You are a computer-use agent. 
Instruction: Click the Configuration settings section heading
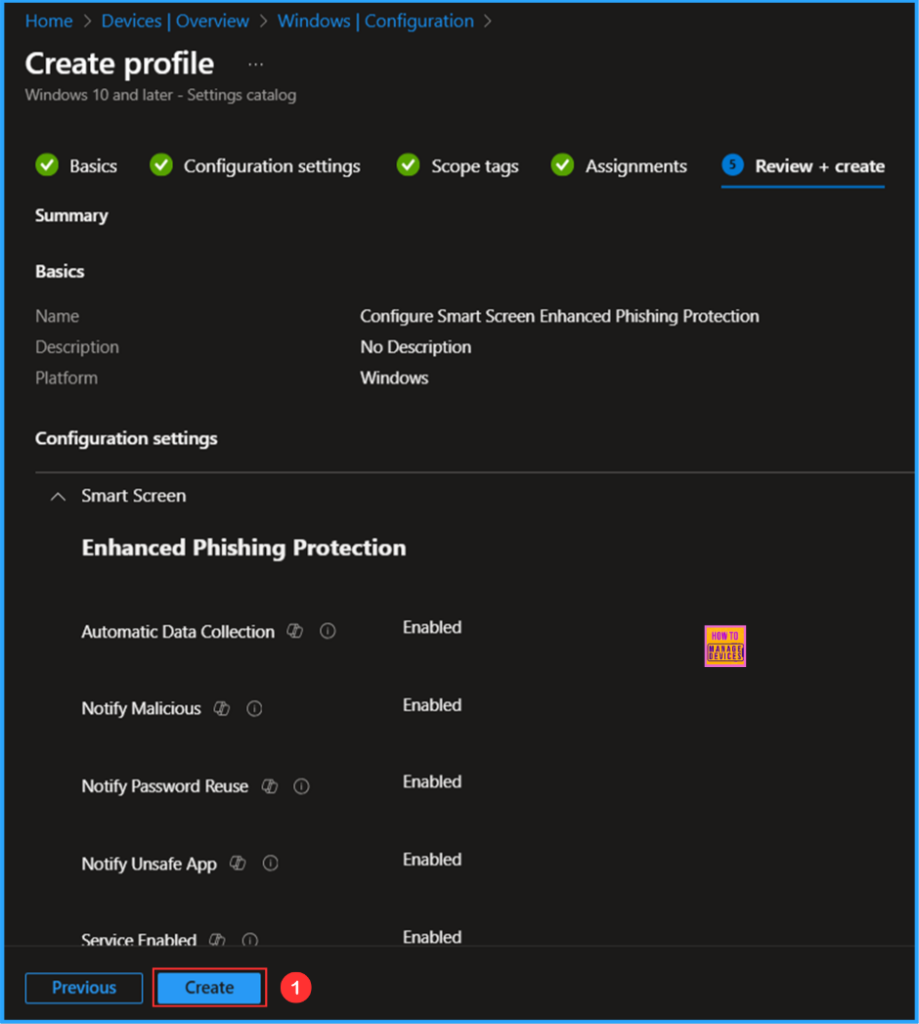tap(126, 438)
